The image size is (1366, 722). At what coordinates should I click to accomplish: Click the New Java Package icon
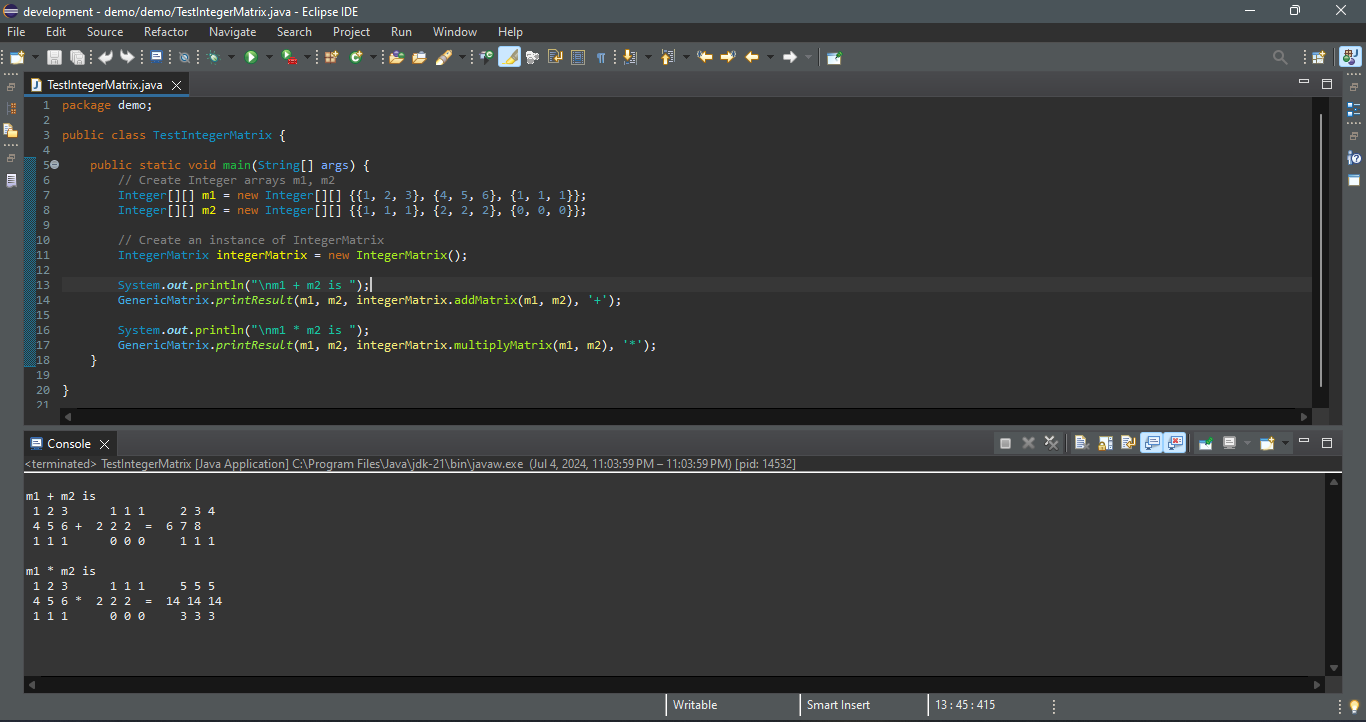pyautogui.click(x=331, y=57)
